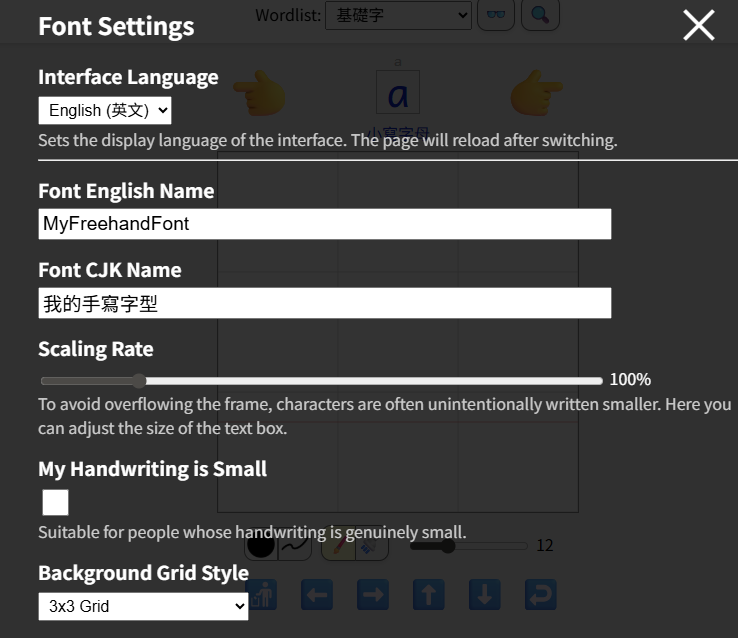The image size is (738, 638).
Task: Click the 100% scaling value
Action: coord(630,379)
